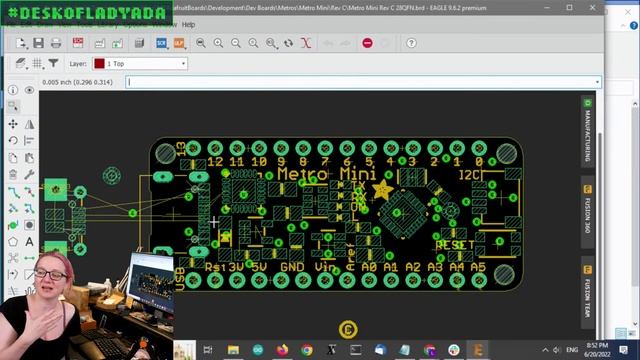Open Google Chrome from the taskbar
640x360 pixels.
307,350
